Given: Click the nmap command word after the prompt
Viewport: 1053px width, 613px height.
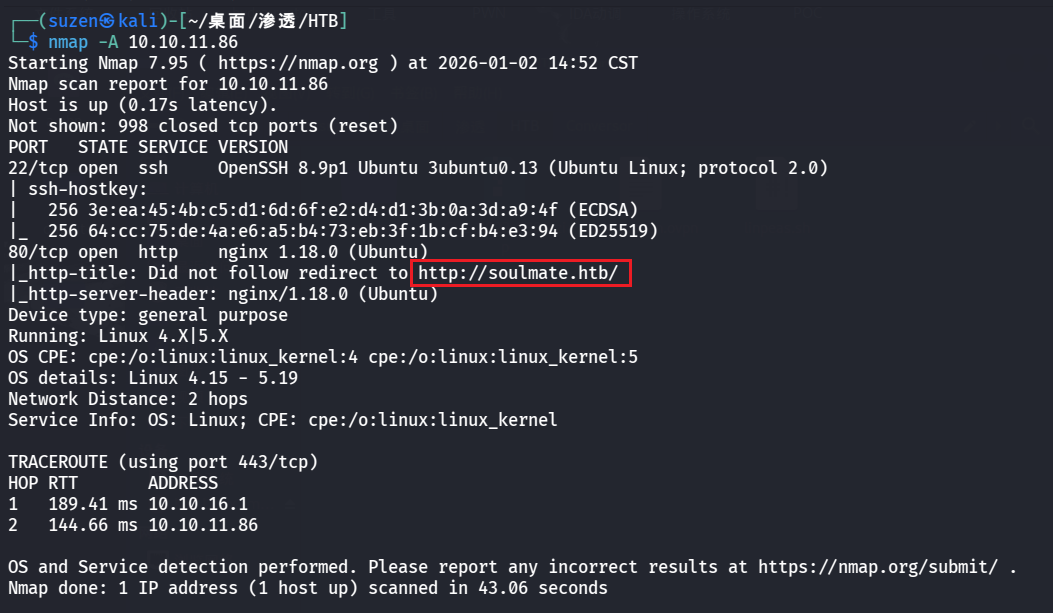Looking at the screenshot, I should coord(68,41).
